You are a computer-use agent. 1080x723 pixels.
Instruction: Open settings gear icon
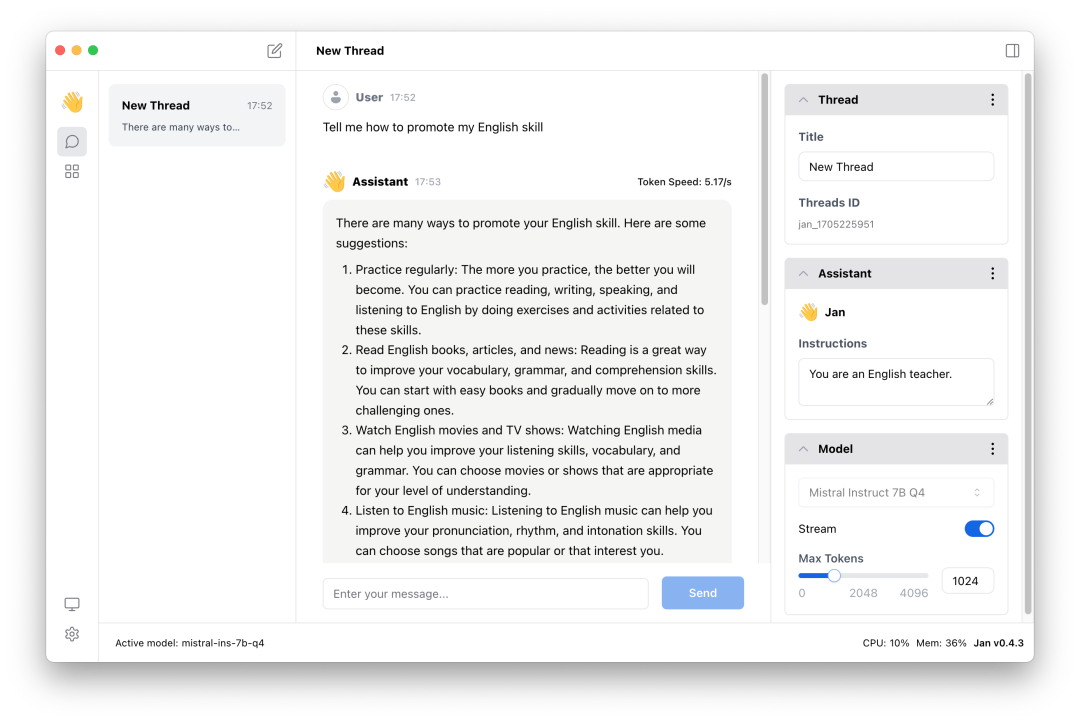coord(72,634)
